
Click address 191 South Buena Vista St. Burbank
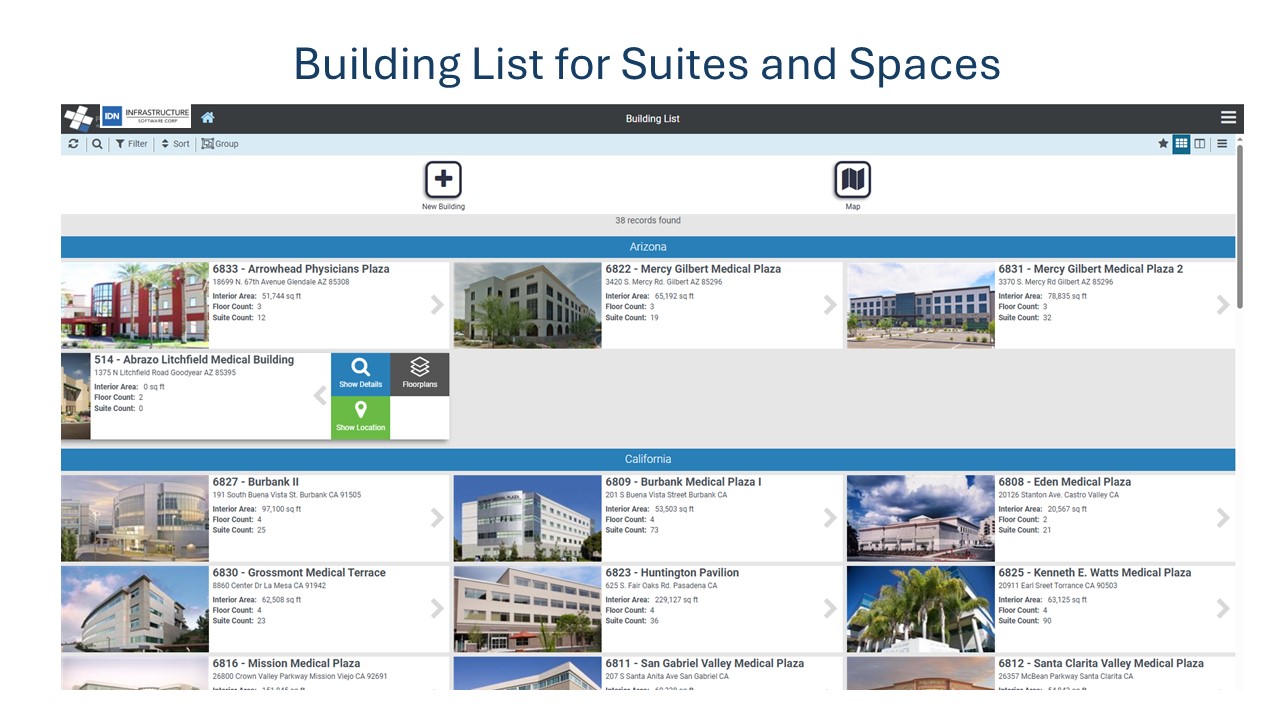(287, 495)
